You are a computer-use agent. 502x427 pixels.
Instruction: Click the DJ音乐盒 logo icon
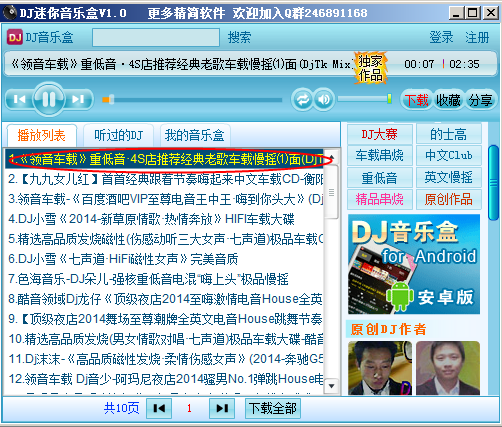tap(15, 37)
